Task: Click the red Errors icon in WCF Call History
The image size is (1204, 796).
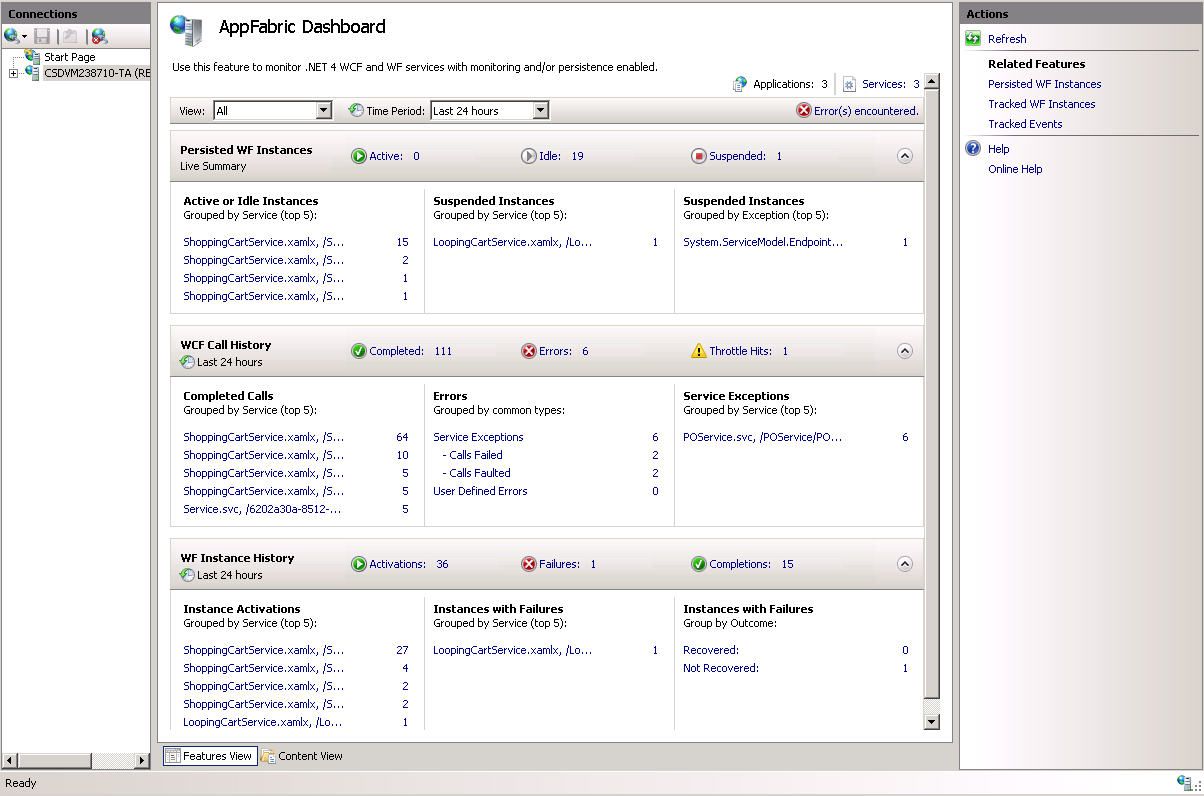Action: [x=529, y=351]
